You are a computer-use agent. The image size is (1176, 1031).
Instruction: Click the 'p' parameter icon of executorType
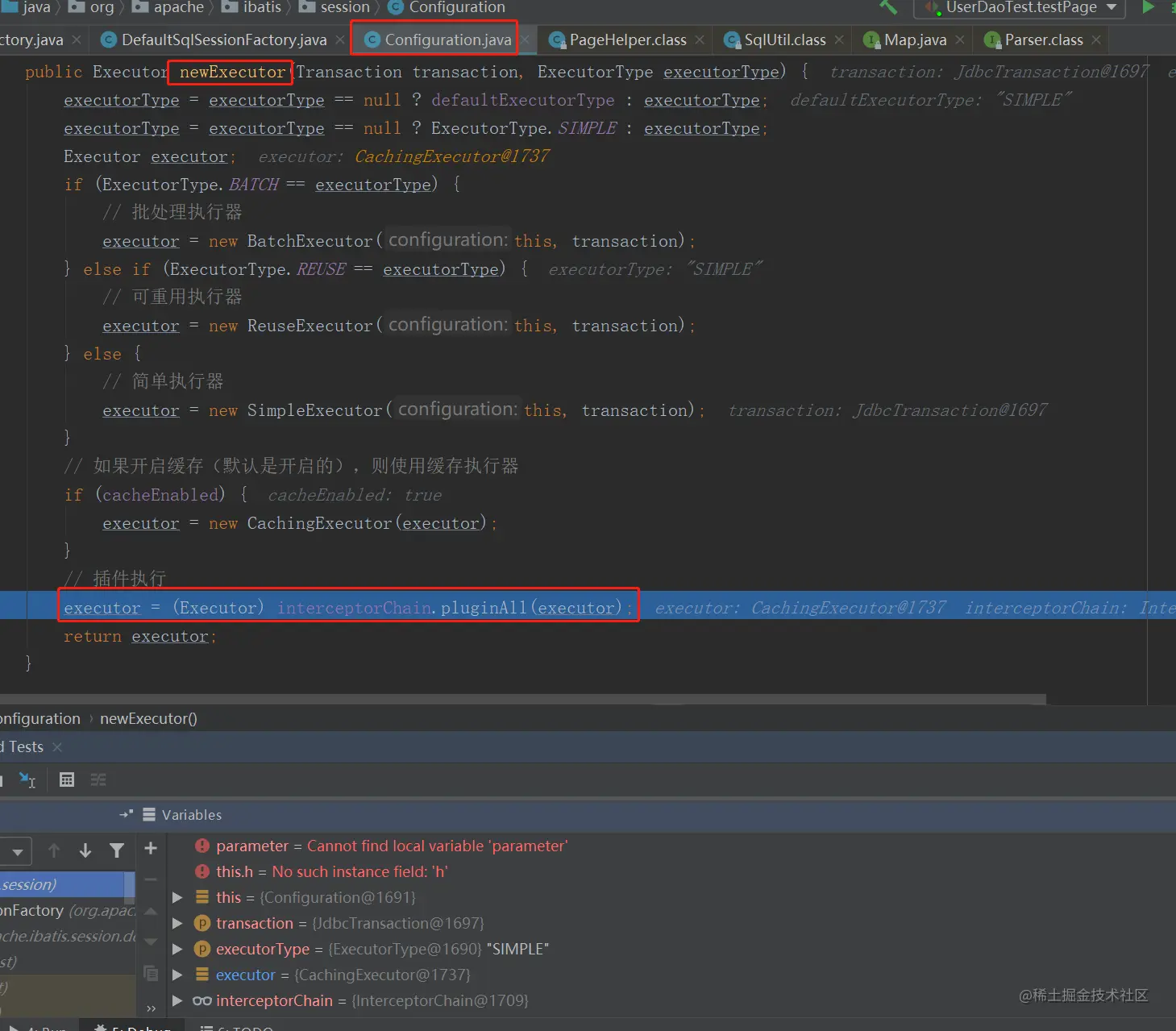coord(202,949)
